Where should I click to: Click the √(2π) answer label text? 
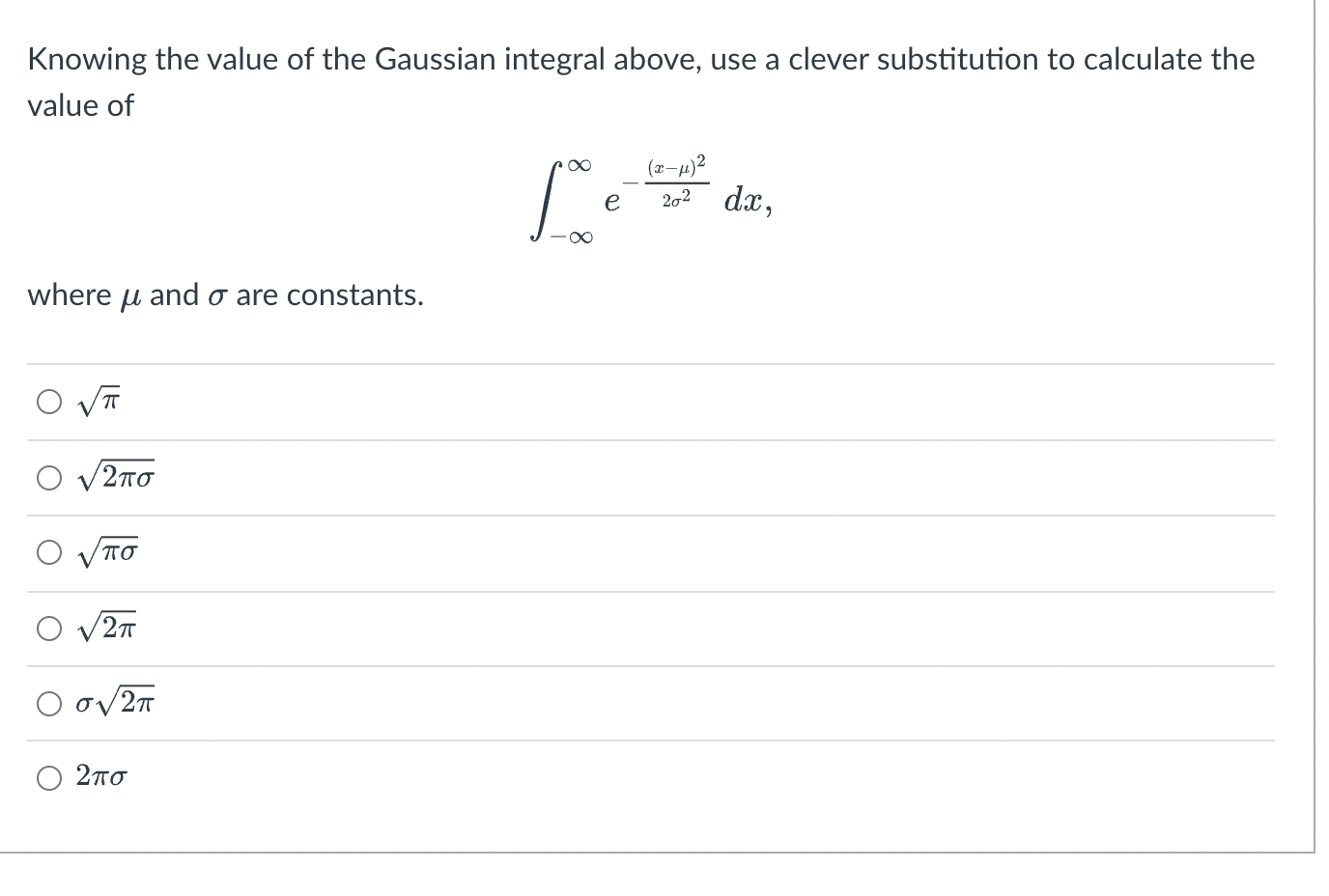(109, 627)
